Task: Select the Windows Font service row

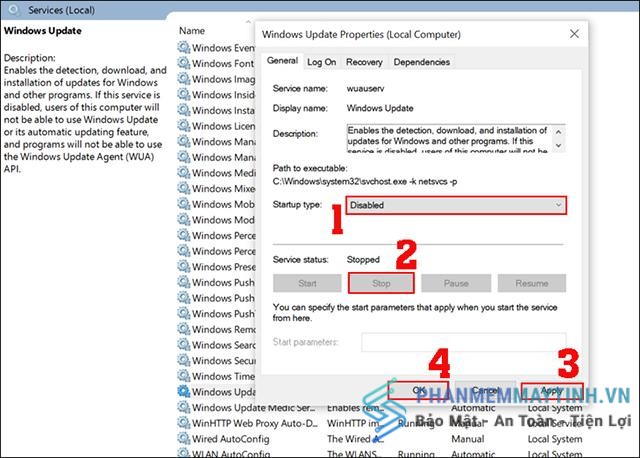Action: (217, 64)
